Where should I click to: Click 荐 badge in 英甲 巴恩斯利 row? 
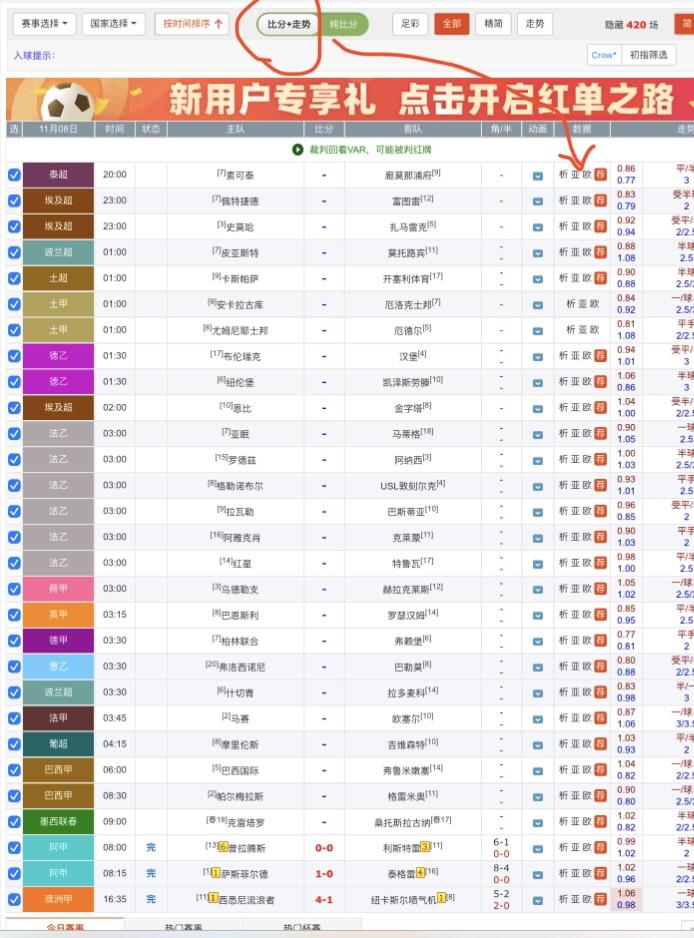(x=600, y=614)
